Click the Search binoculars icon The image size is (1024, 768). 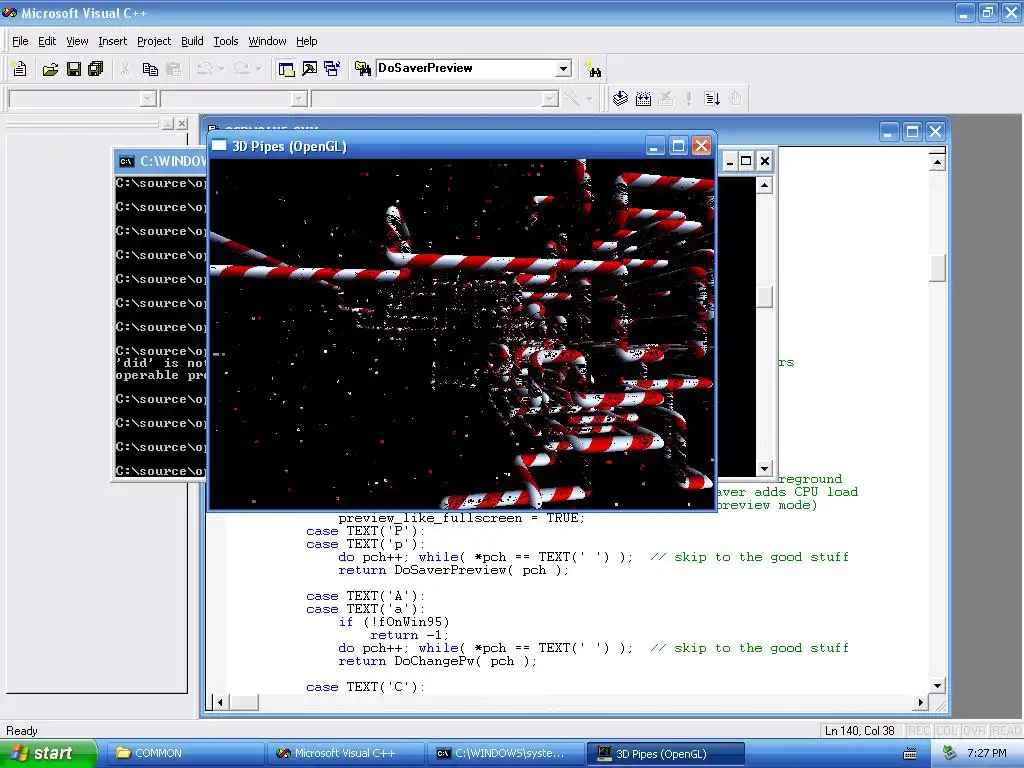(594, 69)
